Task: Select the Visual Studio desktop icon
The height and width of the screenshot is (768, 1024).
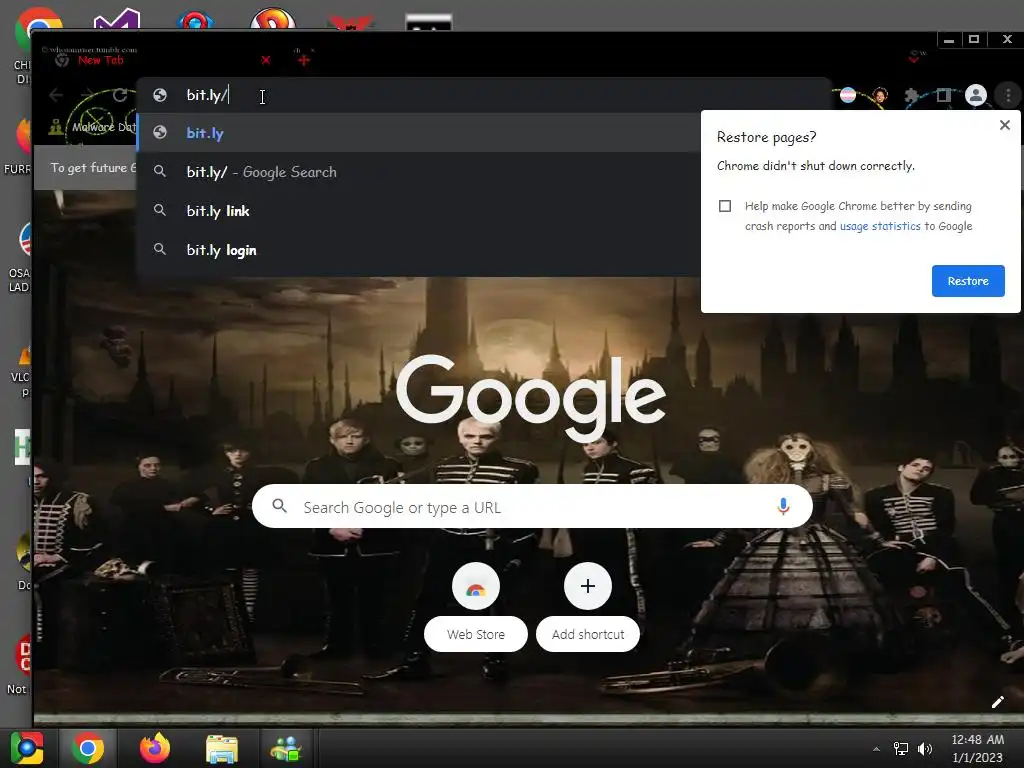Action: tap(116, 20)
